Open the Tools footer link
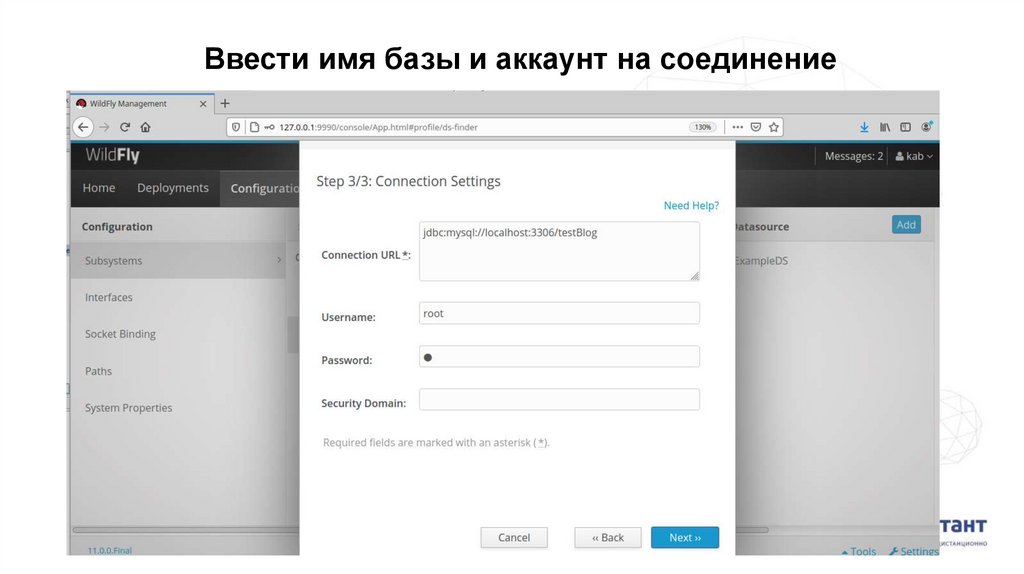 (x=859, y=551)
